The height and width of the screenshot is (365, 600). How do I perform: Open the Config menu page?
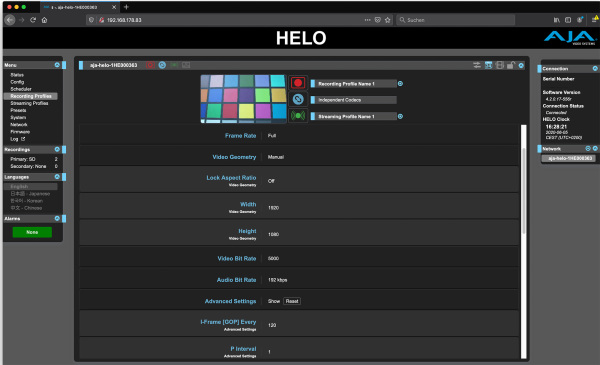[17, 82]
